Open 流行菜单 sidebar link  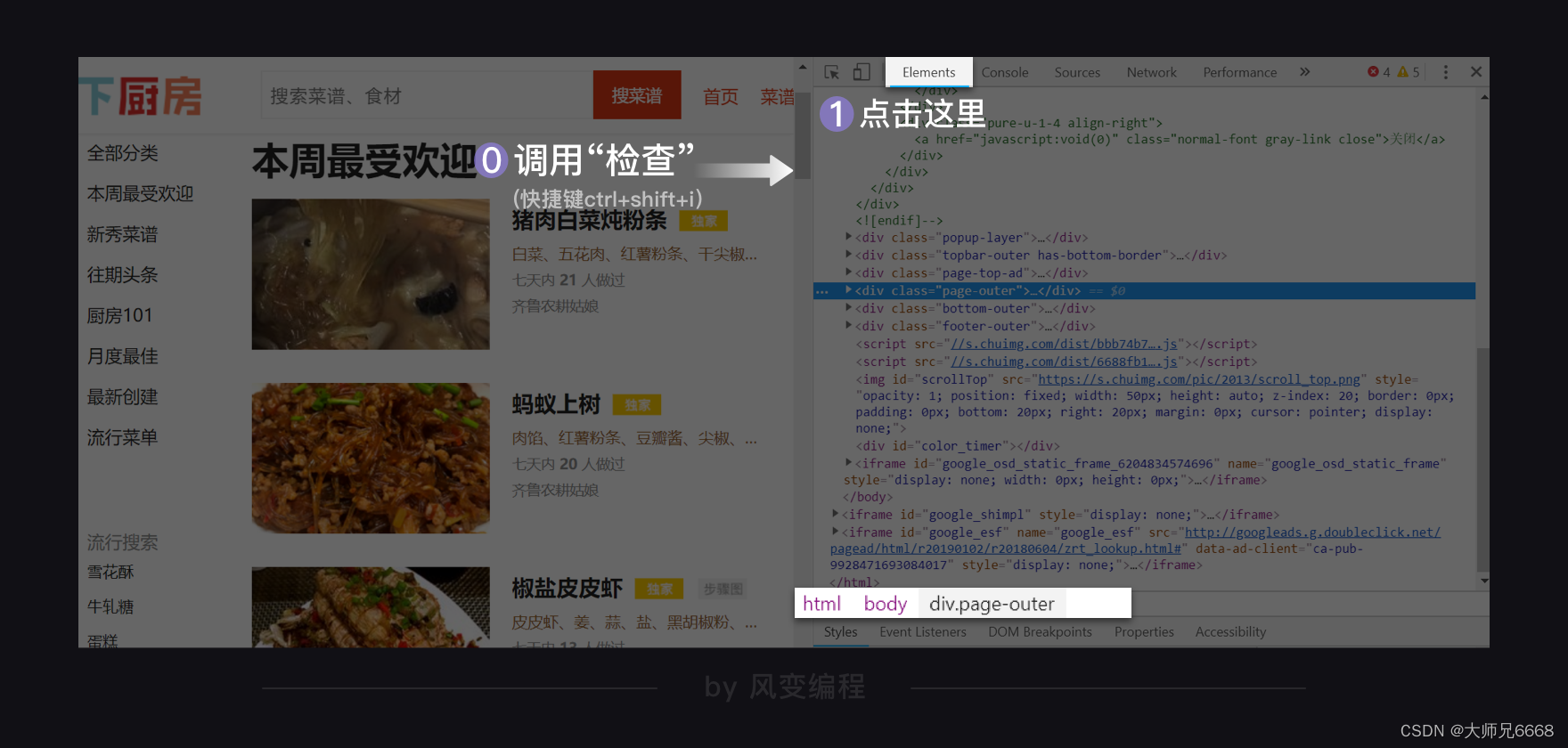(123, 437)
